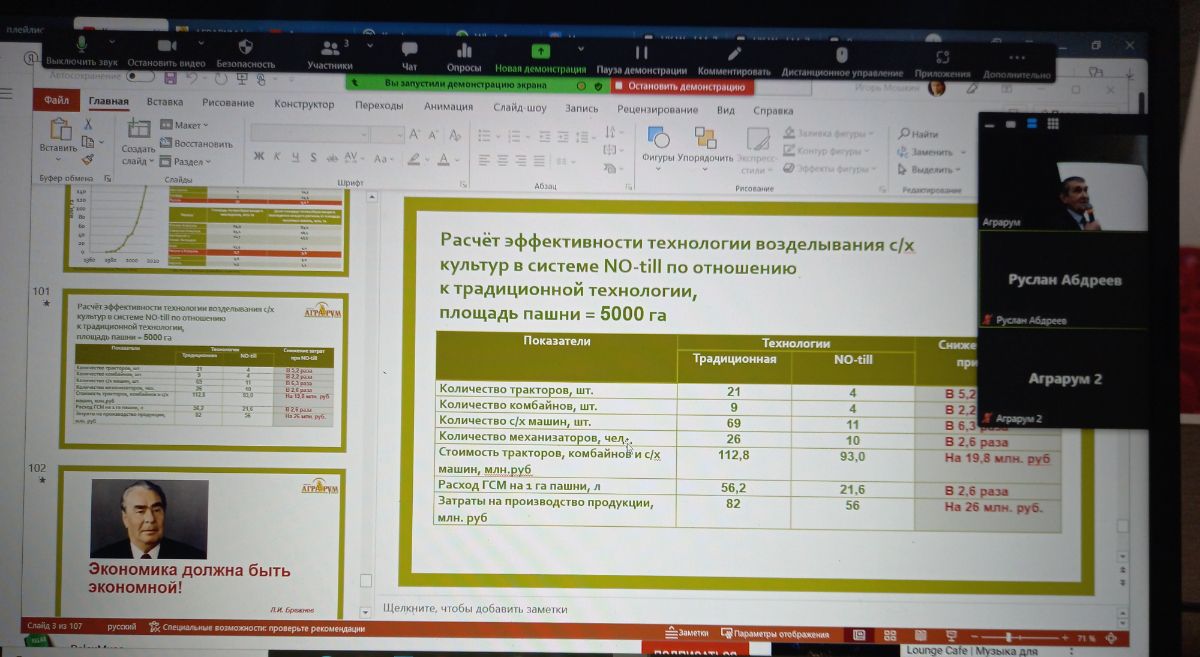Viewport: 1200px width, 657px height.
Task: Click Специальные возможности accessibility check in status bar
Action: click(x=256, y=628)
